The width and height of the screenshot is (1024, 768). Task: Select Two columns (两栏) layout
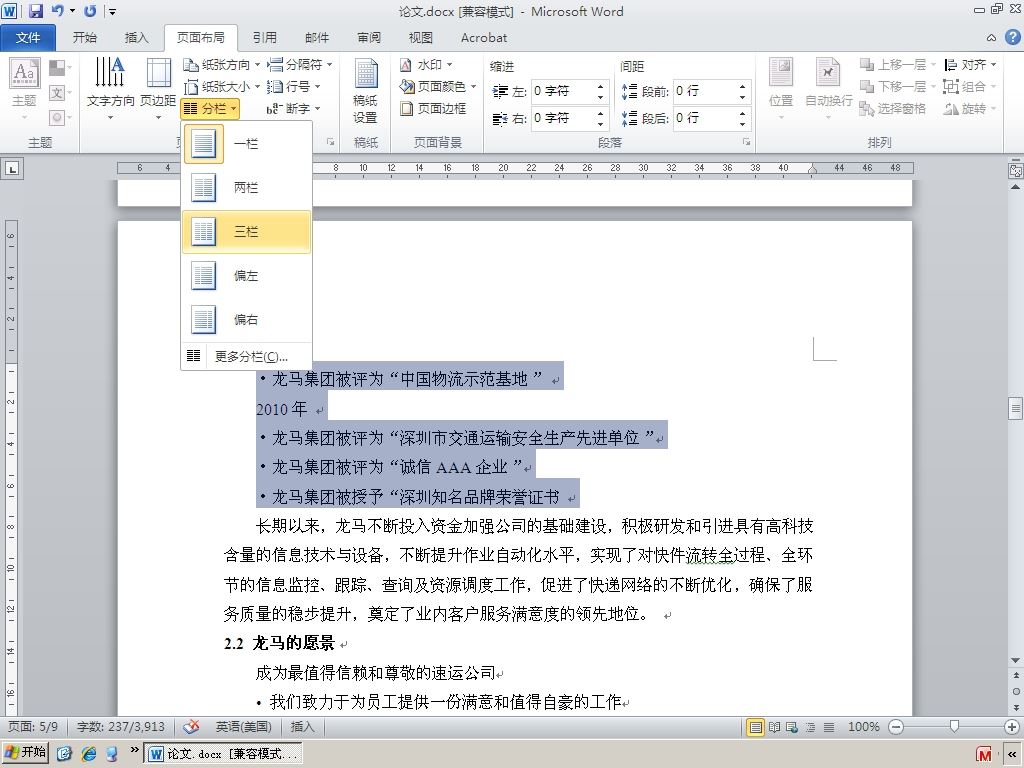pyautogui.click(x=246, y=187)
